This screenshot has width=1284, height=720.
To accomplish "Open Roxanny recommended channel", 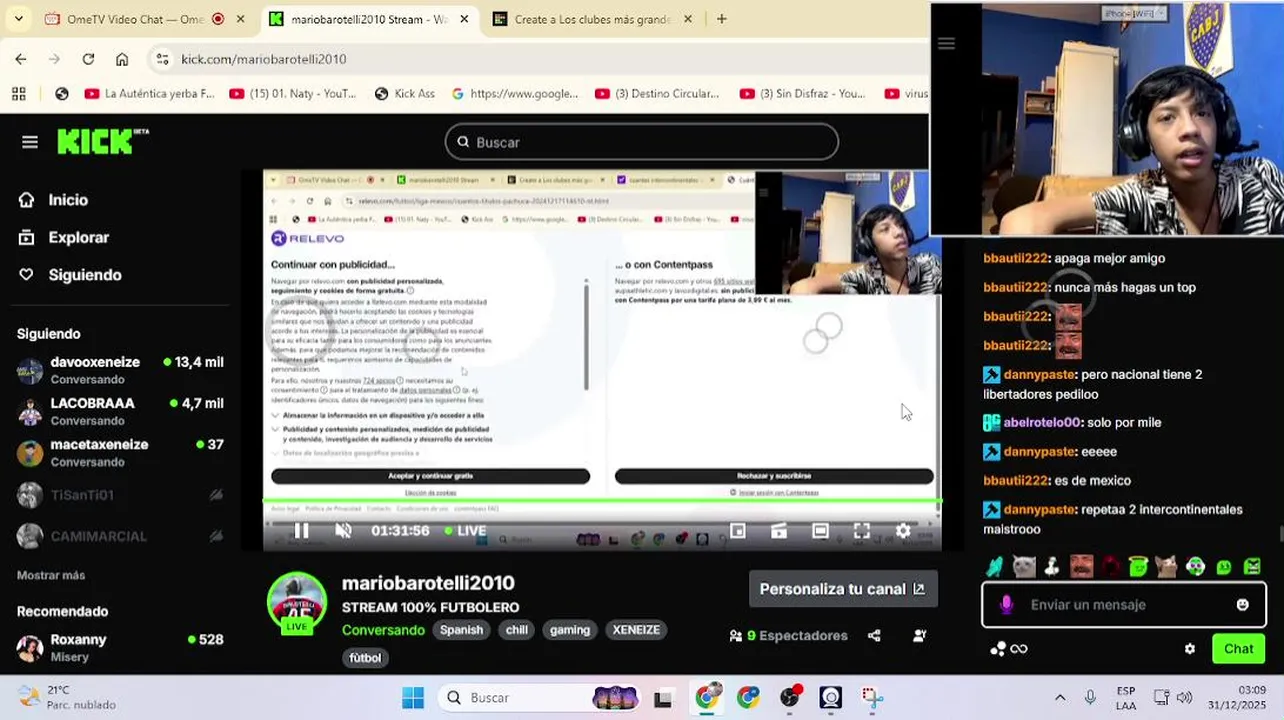I will point(120,648).
